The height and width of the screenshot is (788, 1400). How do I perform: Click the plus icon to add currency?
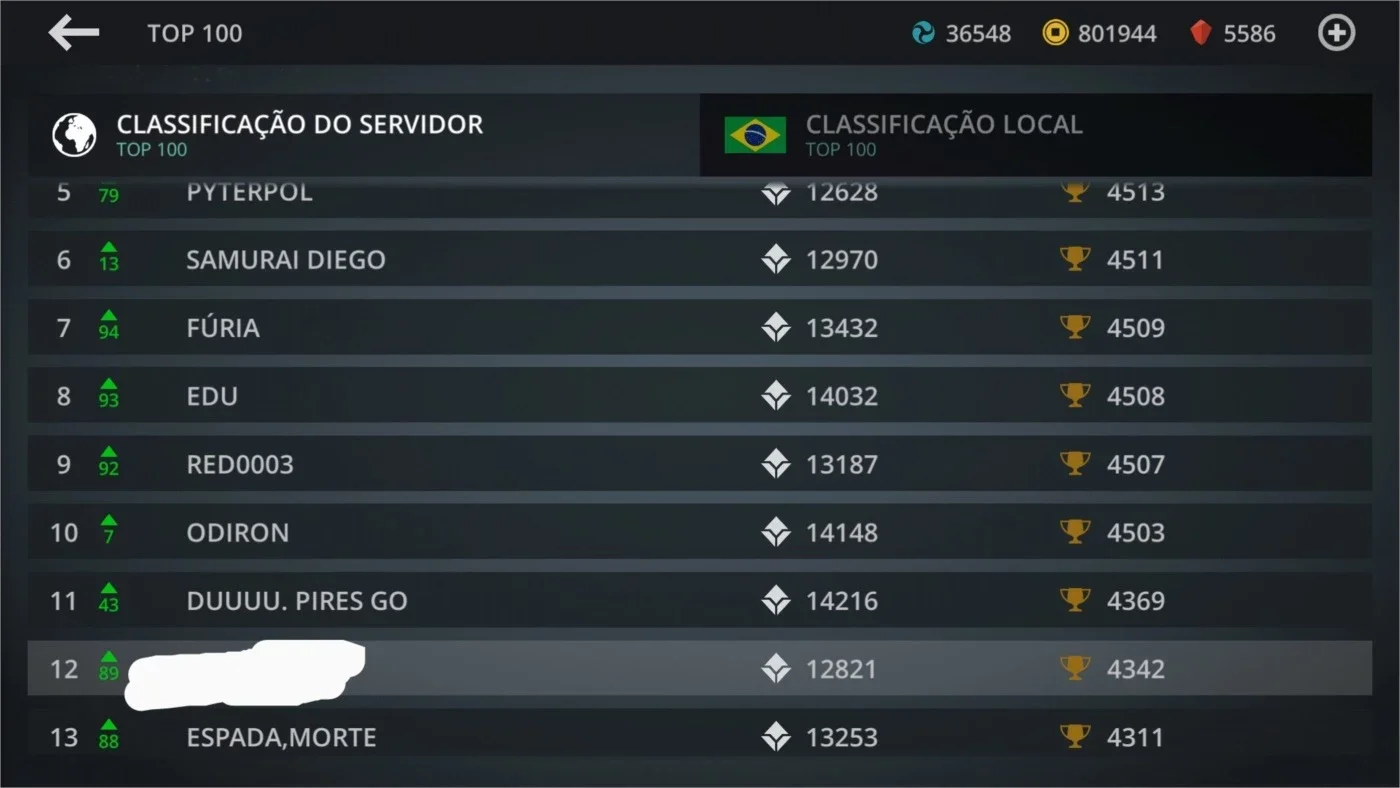coord(1336,33)
